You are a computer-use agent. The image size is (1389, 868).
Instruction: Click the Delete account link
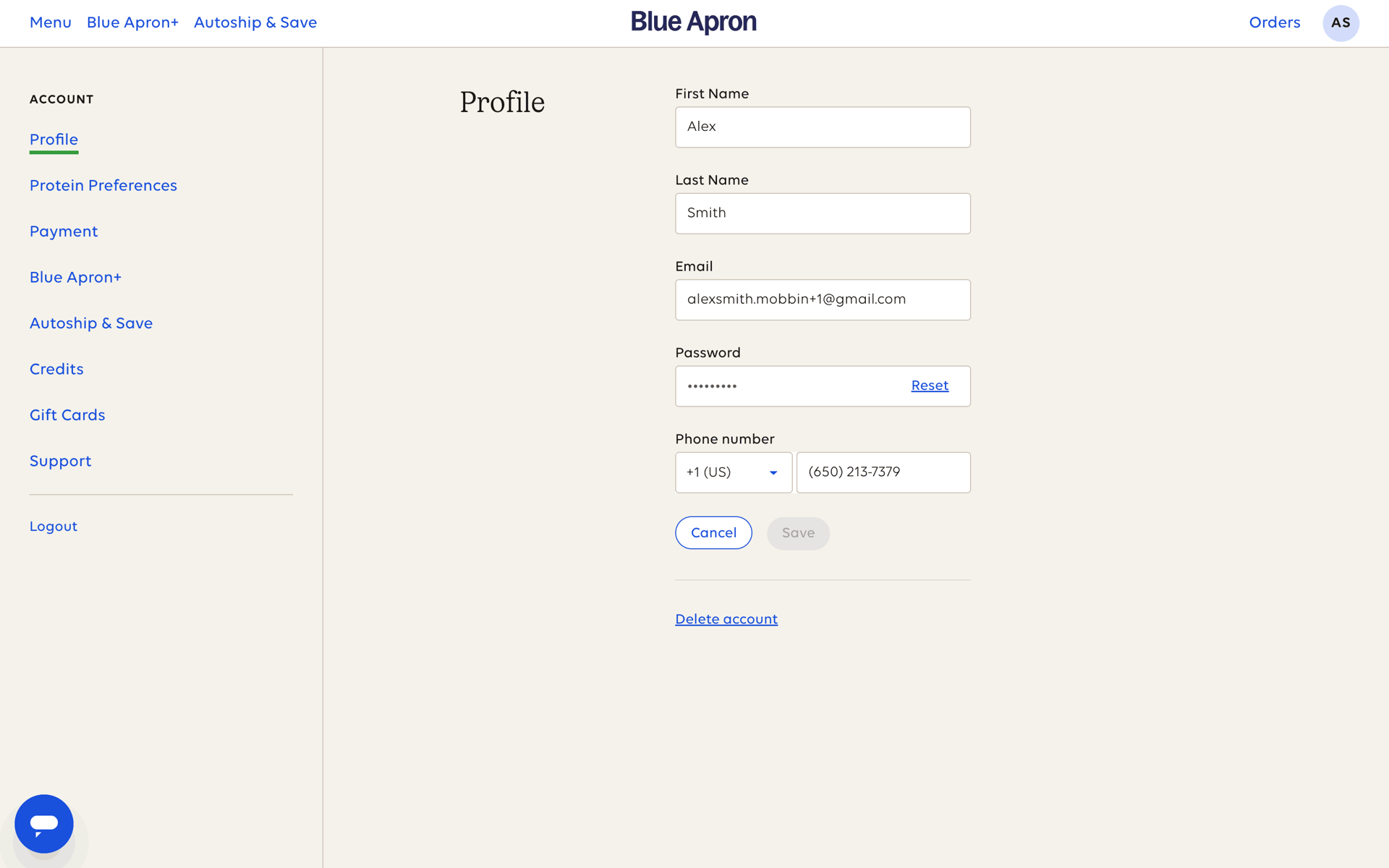tap(726, 619)
